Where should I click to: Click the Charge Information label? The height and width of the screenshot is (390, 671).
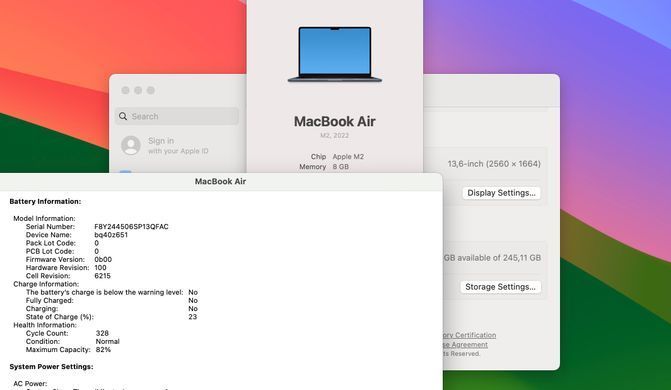click(x=46, y=284)
